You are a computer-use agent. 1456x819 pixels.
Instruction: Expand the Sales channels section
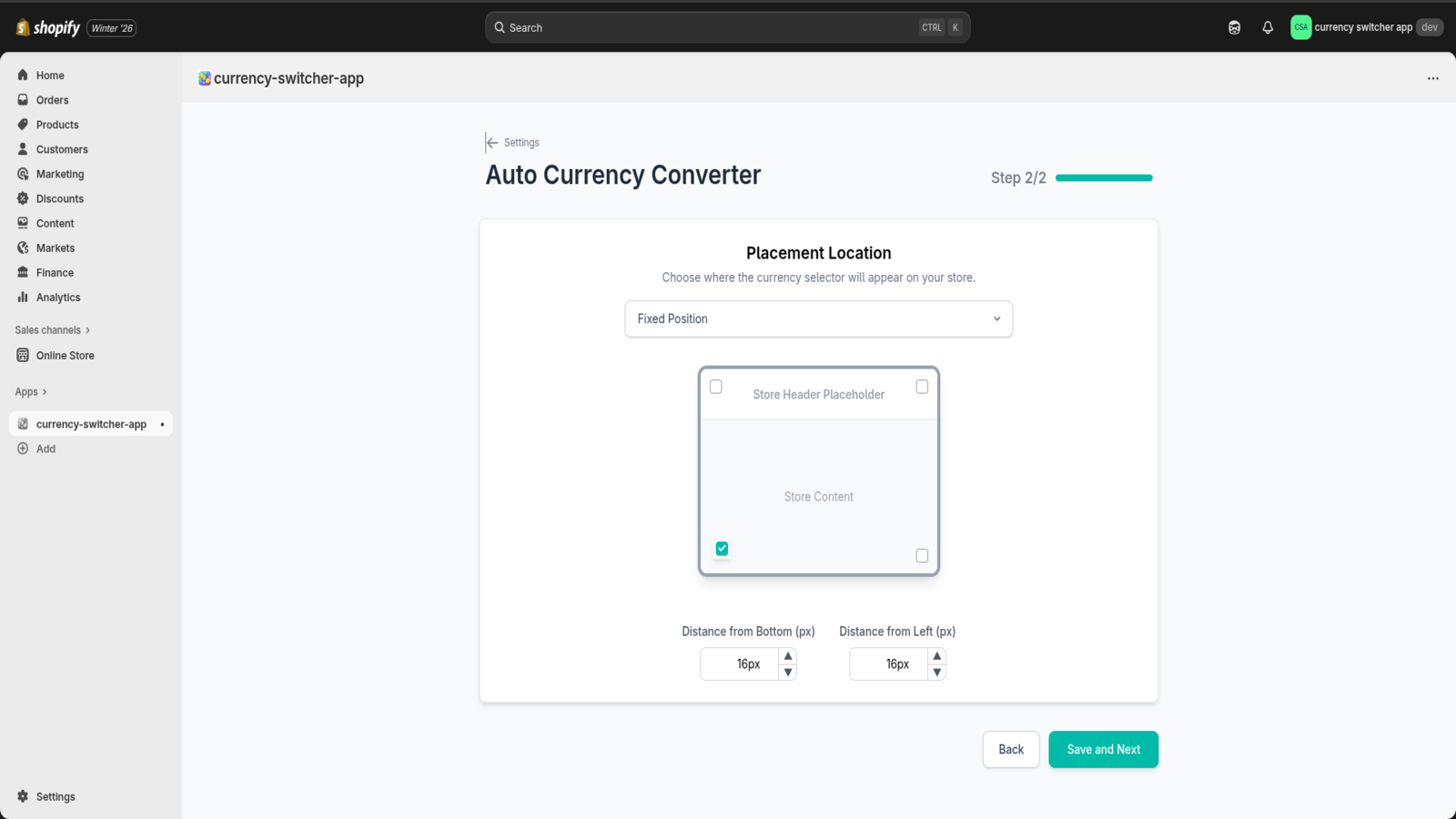(x=52, y=329)
